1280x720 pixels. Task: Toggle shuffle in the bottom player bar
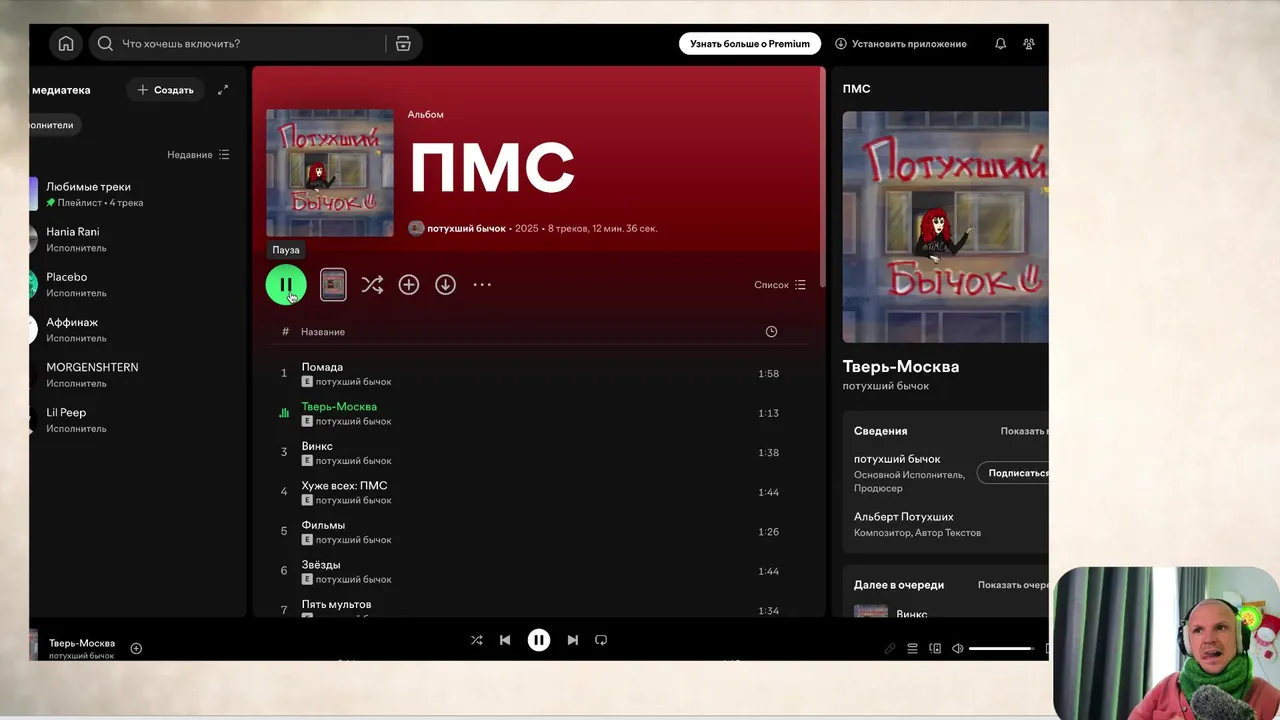(476, 640)
